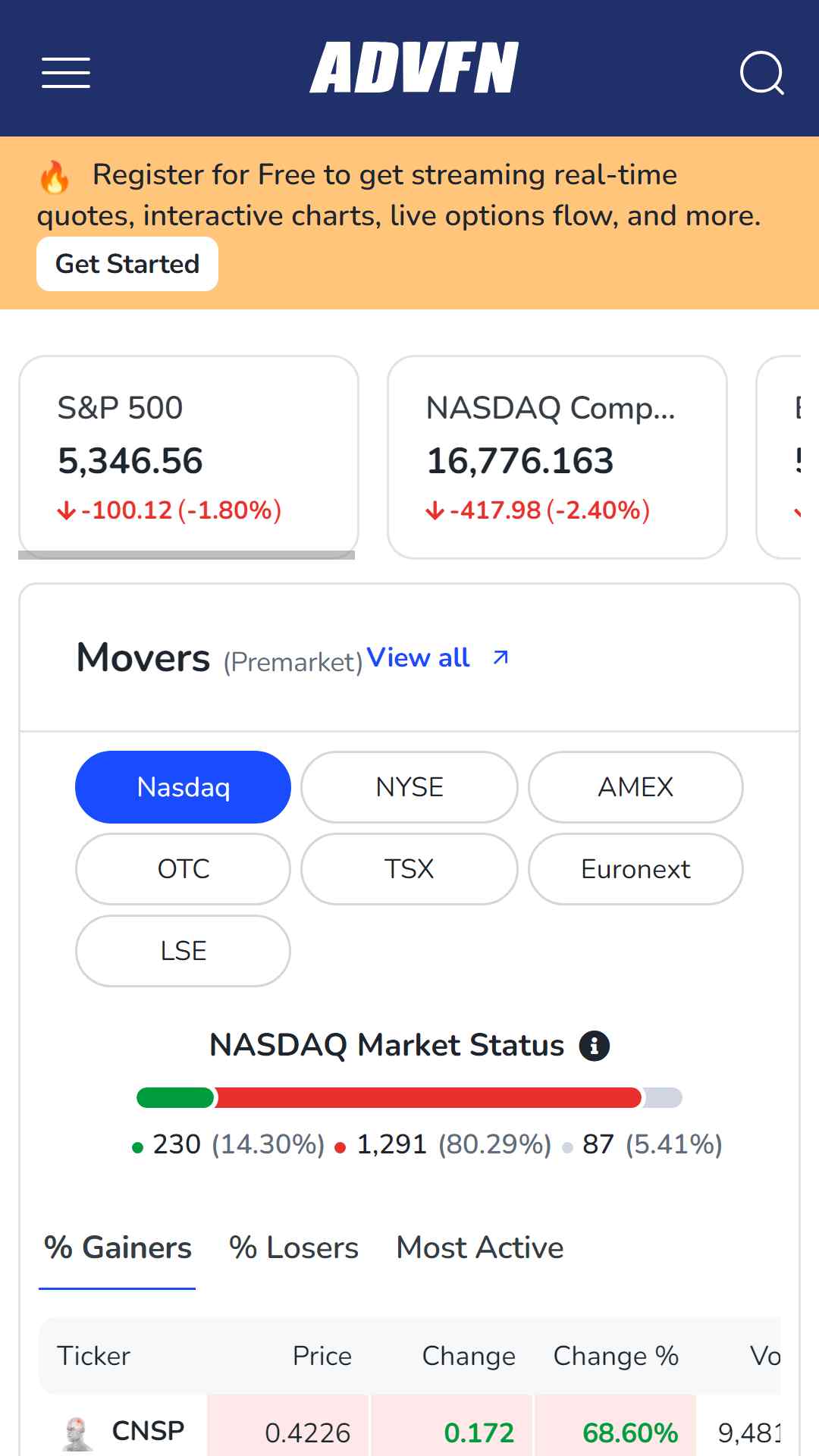819x1456 pixels.
Task: Click the View all arrow icon
Action: point(500,657)
